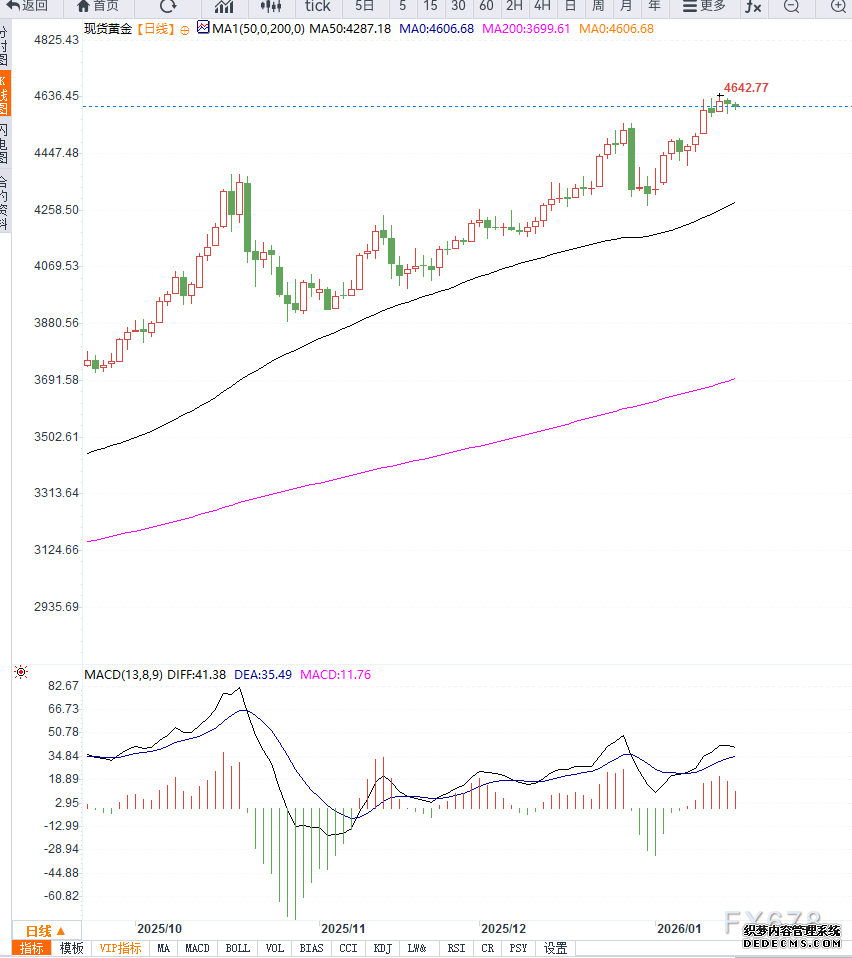
Task: Open the bar chart type icon
Action: pyautogui.click(x=224, y=6)
